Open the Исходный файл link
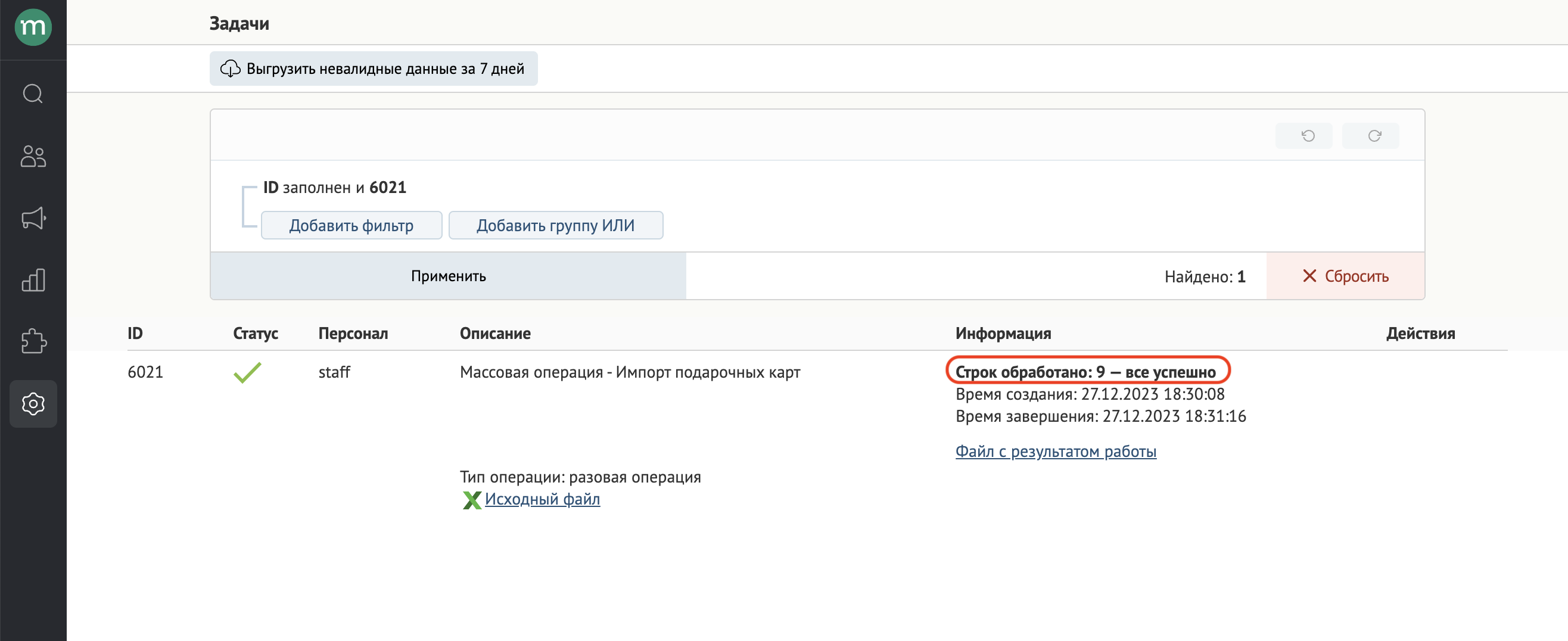The height and width of the screenshot is (641, 1568). point(542,499)
